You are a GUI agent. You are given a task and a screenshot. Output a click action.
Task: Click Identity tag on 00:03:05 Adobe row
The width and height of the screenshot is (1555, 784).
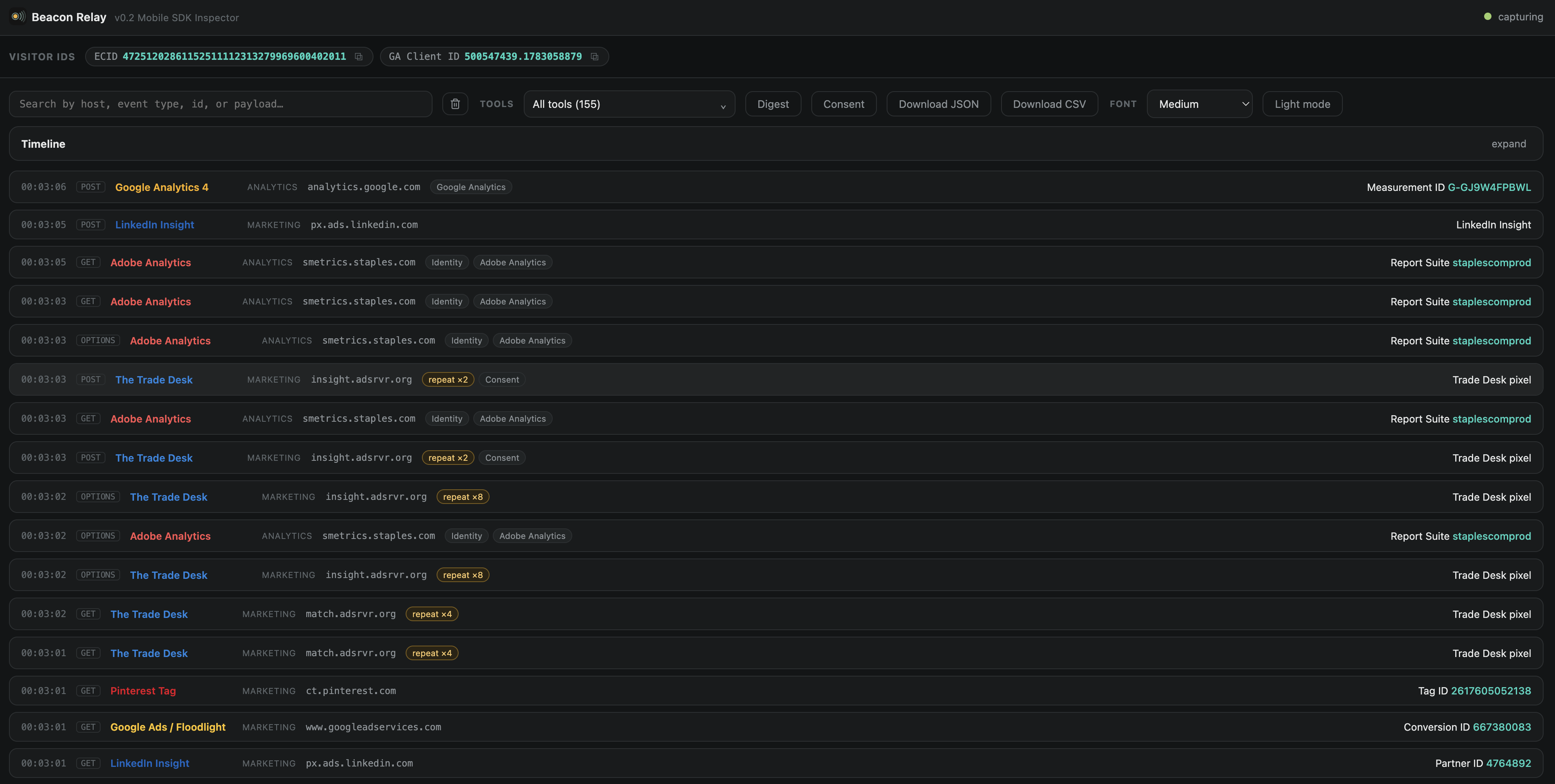[447, 263]
